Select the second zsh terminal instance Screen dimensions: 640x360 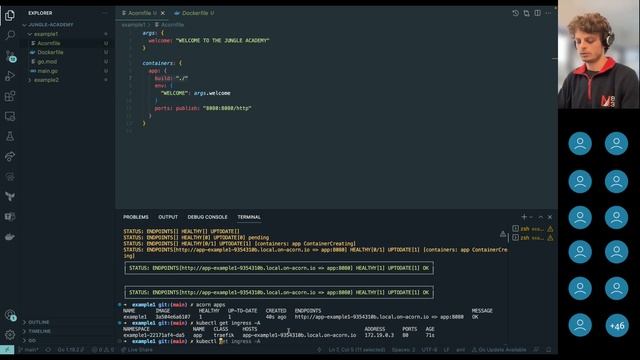[533, 238]
